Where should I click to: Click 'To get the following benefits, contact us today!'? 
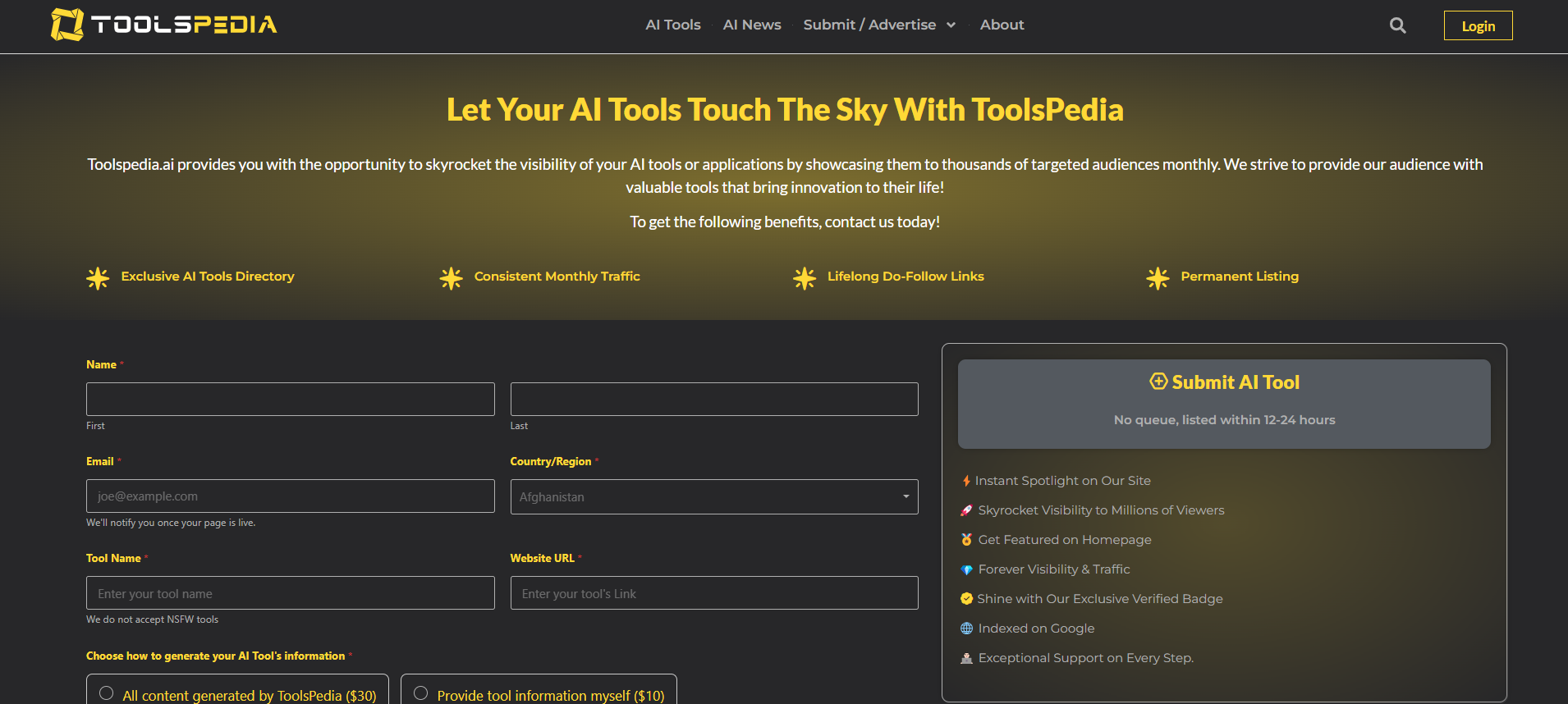(x=785, y=222)
